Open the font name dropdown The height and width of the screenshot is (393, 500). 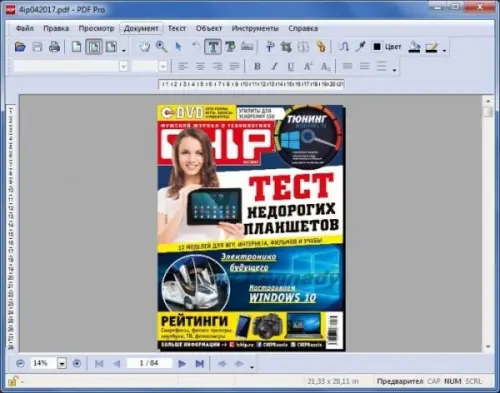[x=123, y=66]
